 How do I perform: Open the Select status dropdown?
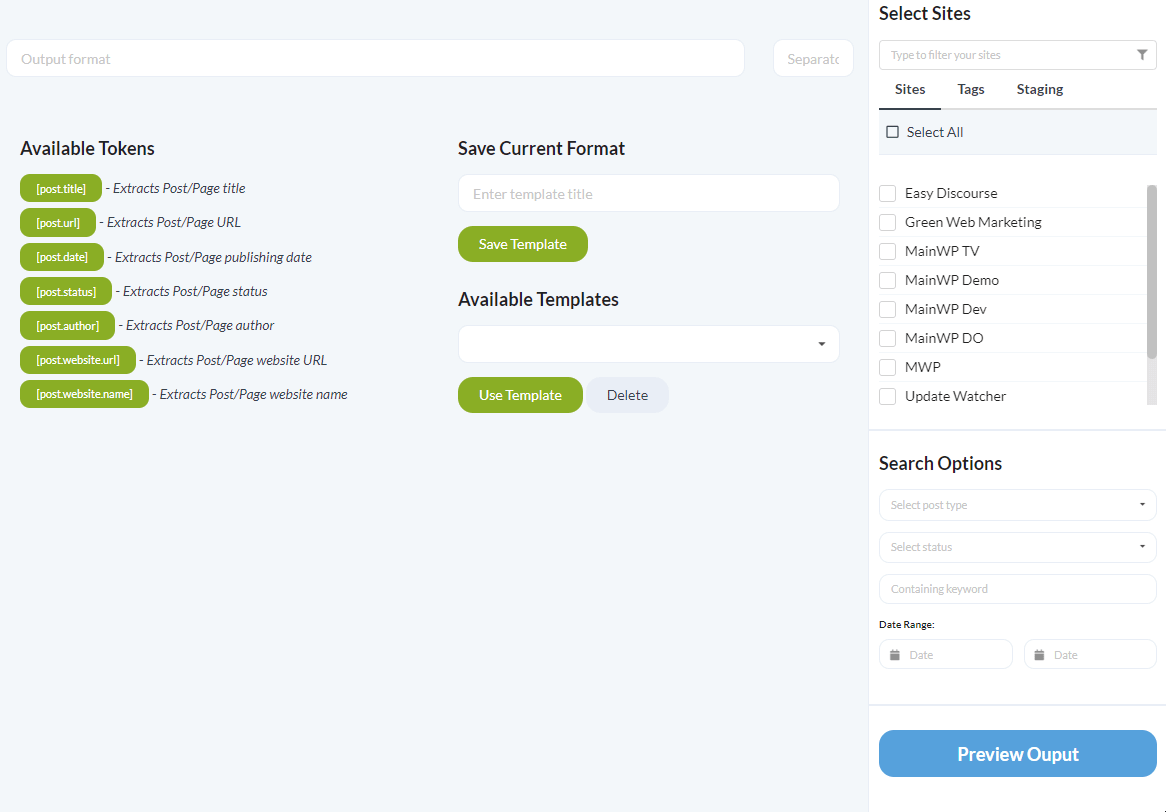[1017, 547]
